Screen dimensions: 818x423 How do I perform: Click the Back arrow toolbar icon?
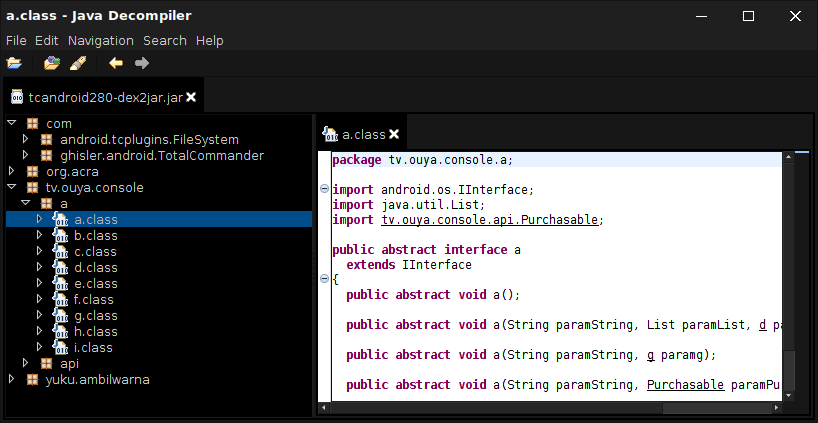pos(116,63)
